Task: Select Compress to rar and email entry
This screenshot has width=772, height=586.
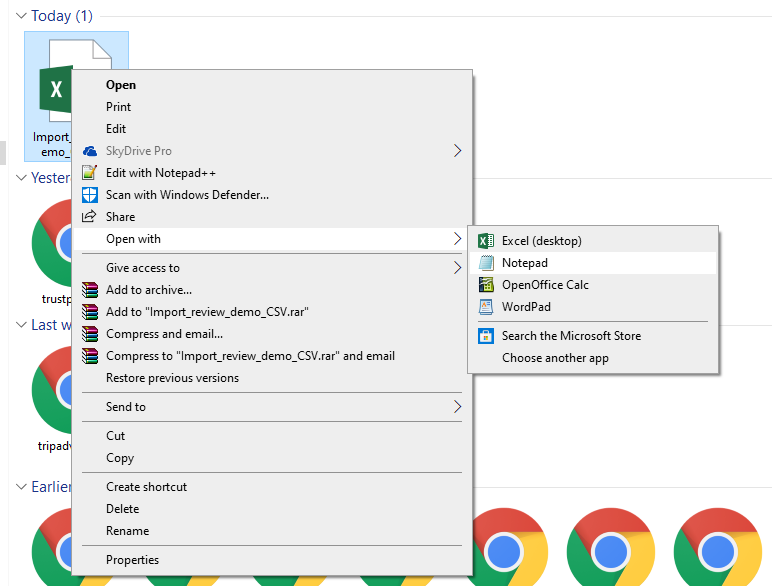Action: point(272,356)
